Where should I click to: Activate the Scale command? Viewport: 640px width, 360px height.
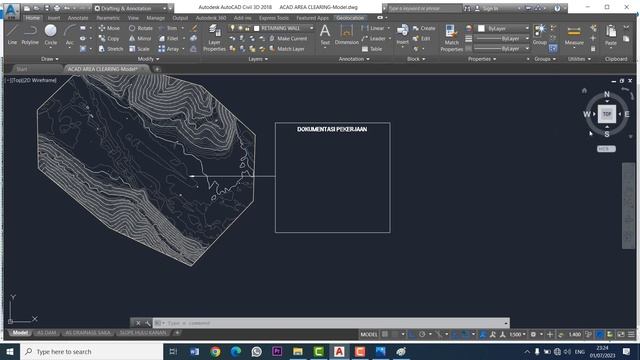(x=139, y=49)
